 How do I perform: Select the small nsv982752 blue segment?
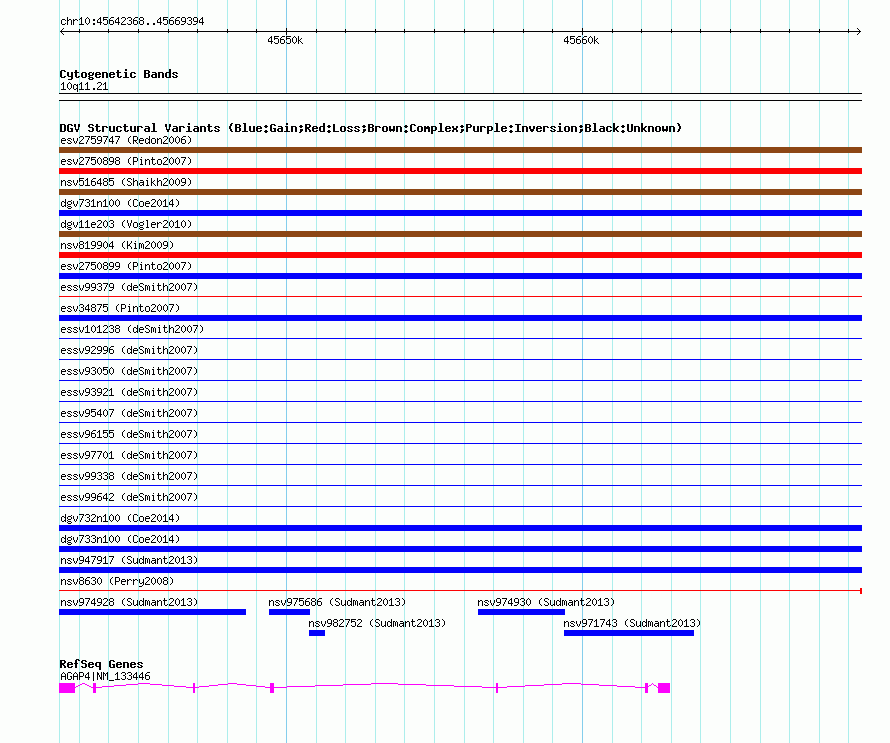coord(317,633)
